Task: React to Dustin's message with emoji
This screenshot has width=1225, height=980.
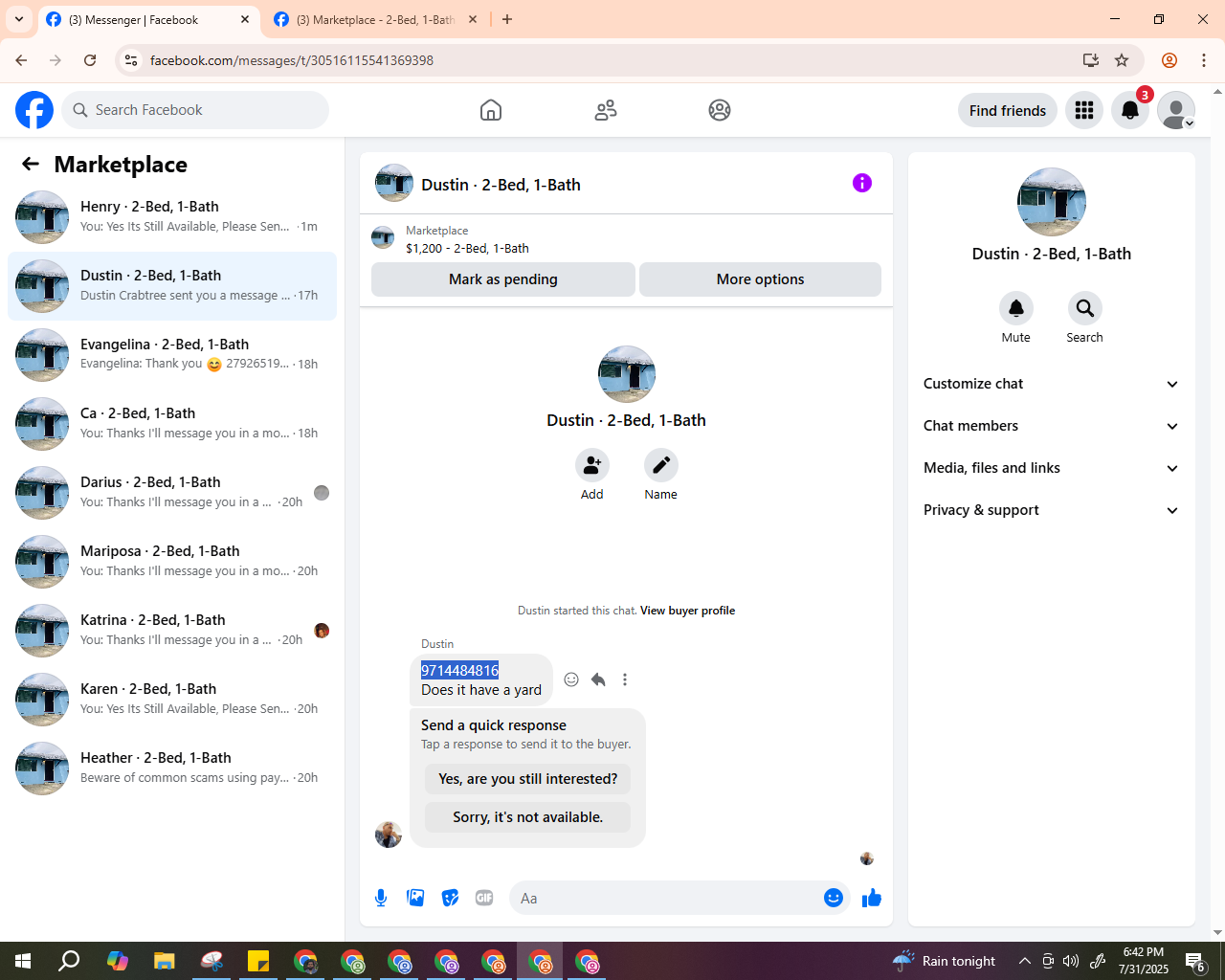Action: point(571,679)
